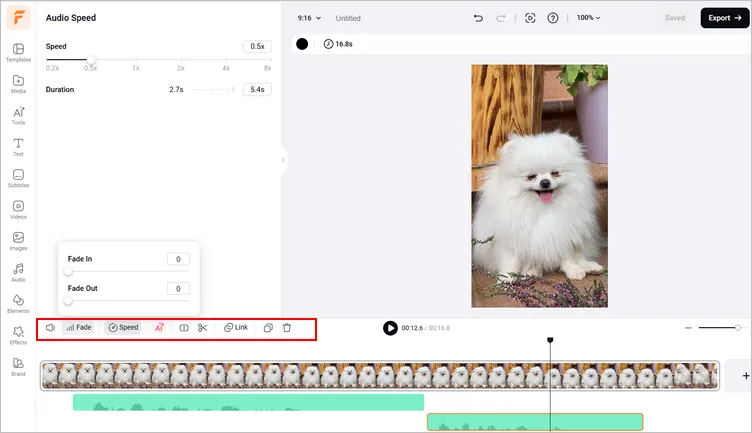Click the audio Speed slider handle

pyautogui.click(x=91, y=59)
